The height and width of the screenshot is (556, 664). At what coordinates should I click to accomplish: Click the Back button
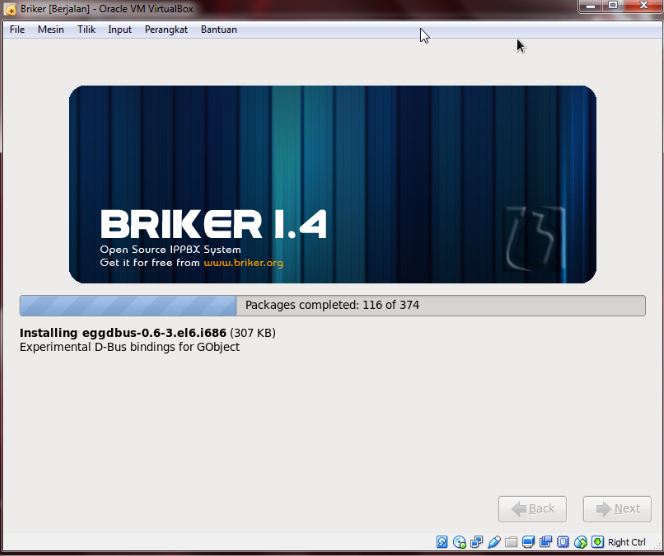point(532,509)
